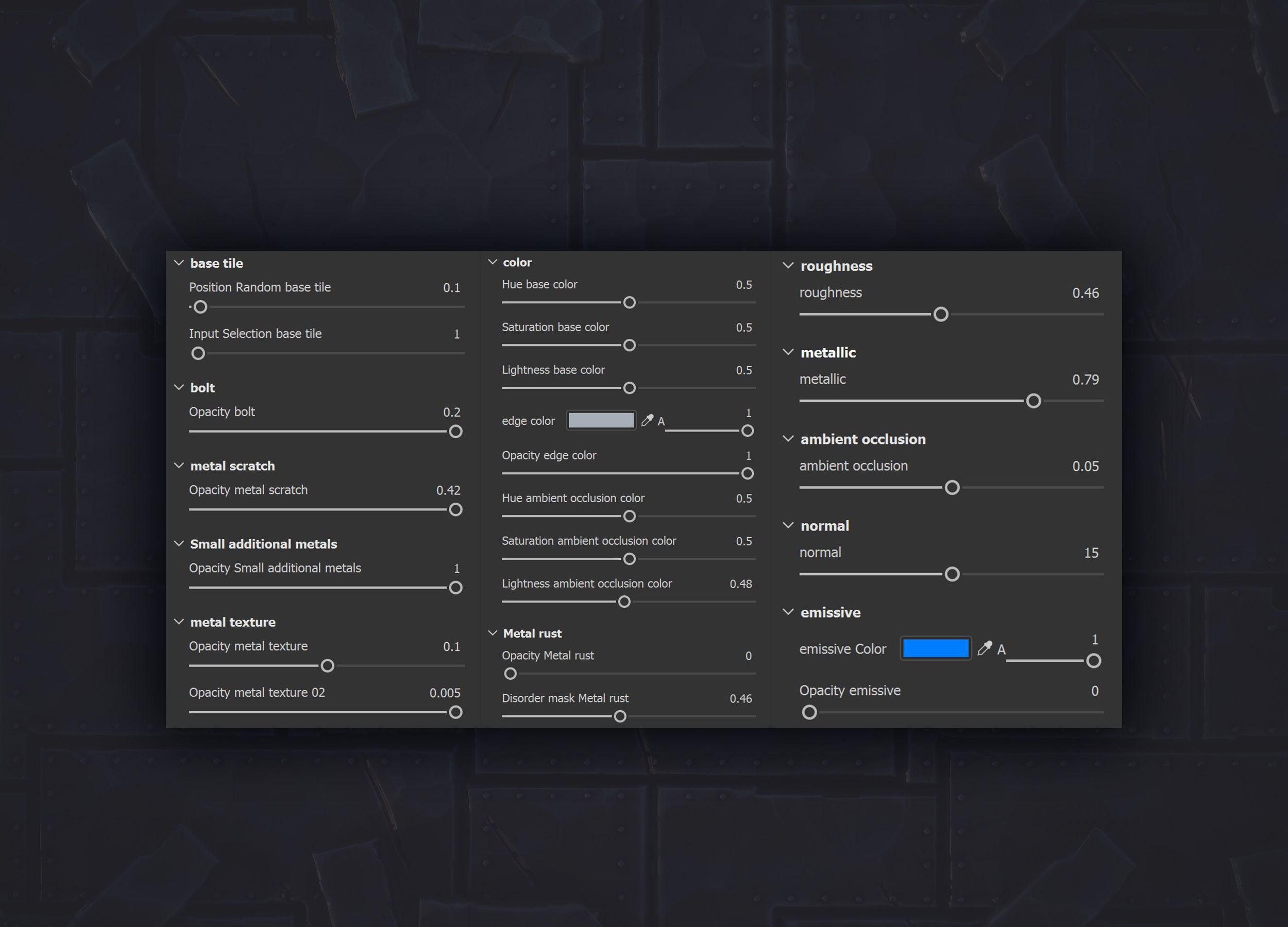
Task: Collapse the bolt section
Action: 179,387
